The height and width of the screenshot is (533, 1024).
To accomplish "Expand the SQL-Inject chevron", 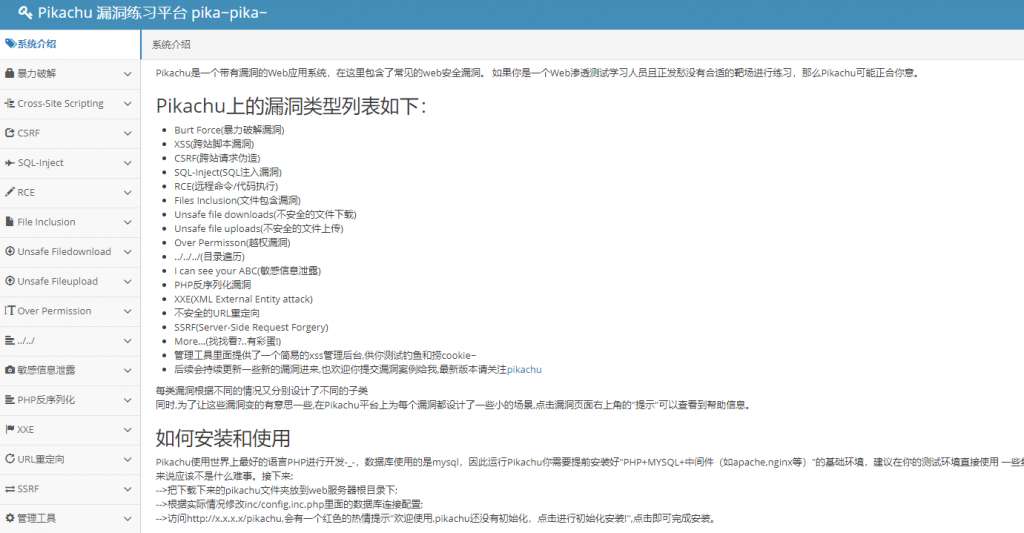I will coord(127,163).
